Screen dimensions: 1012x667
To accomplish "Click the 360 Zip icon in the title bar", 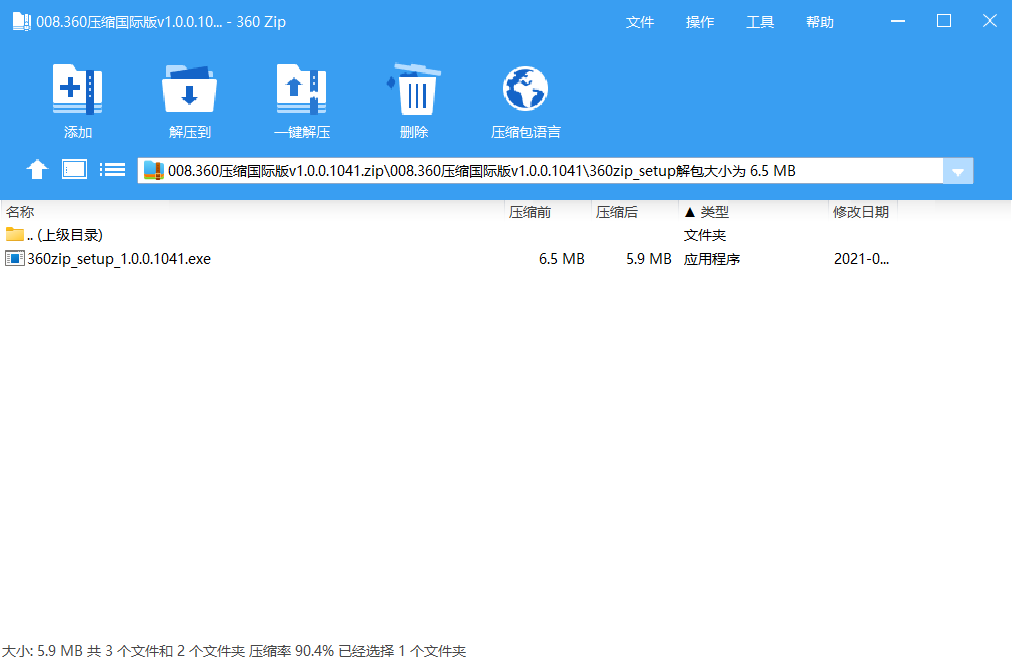I will tap(20, 20).
